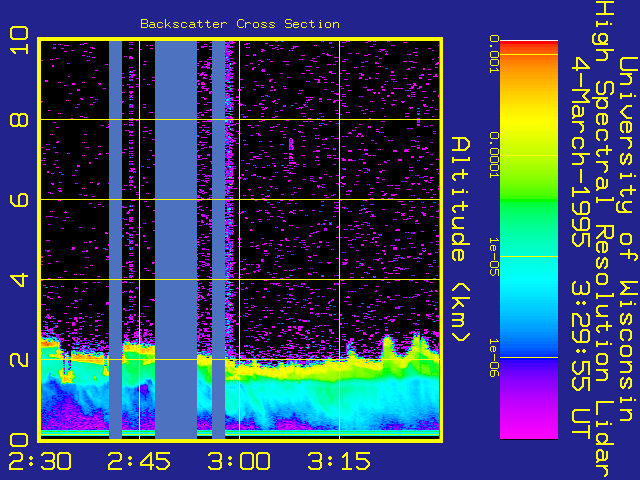Click the 2:30 time axis label
The width and height of the screenshot is (640, 480).
point(40,461)
